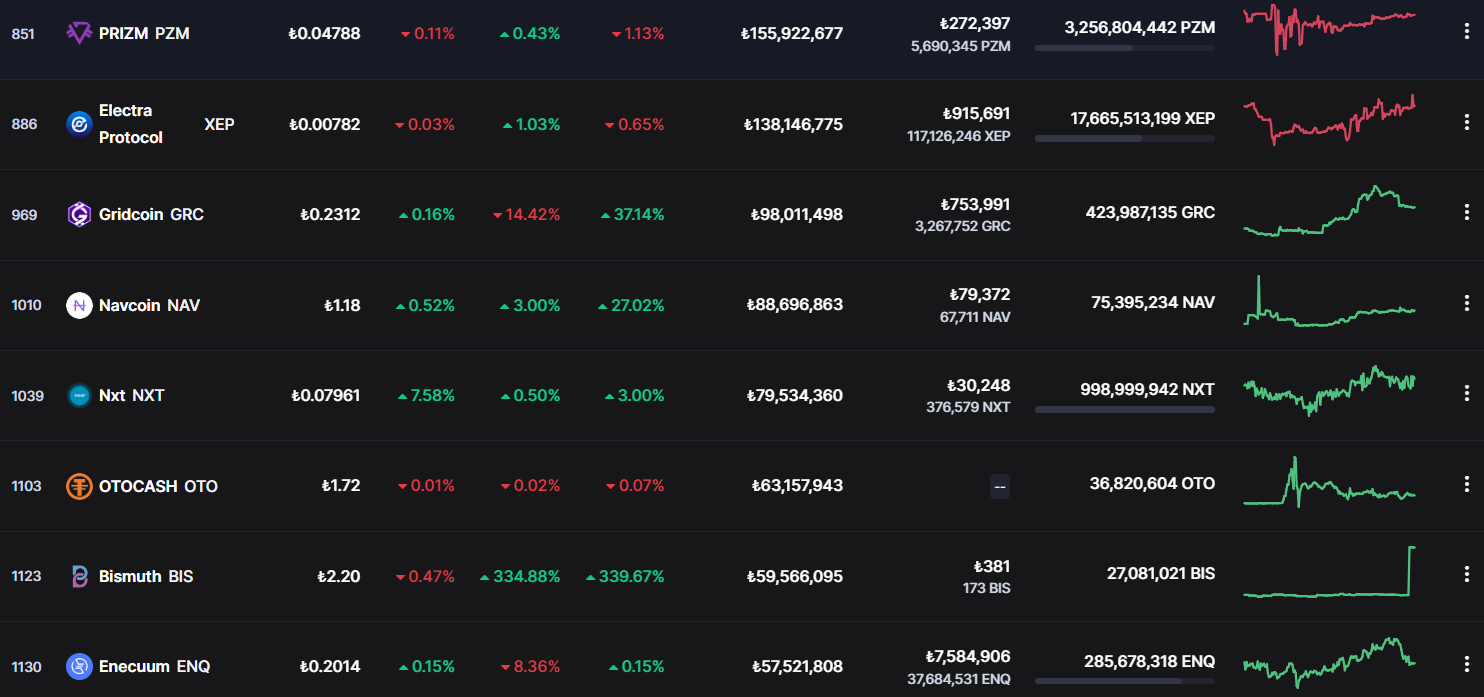The image size is (1484, 697).
Task: Click Electra Protocol volume ₺915,691
Action: pos(976,113)
